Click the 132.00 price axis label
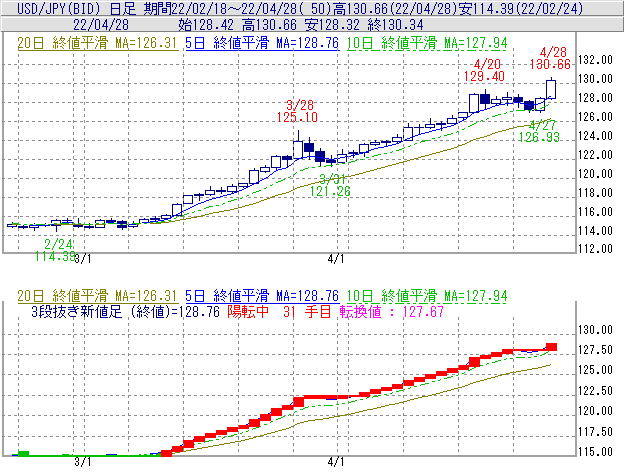Image resolution: width=624 pixels, height=475 pixels. [595, 60]
